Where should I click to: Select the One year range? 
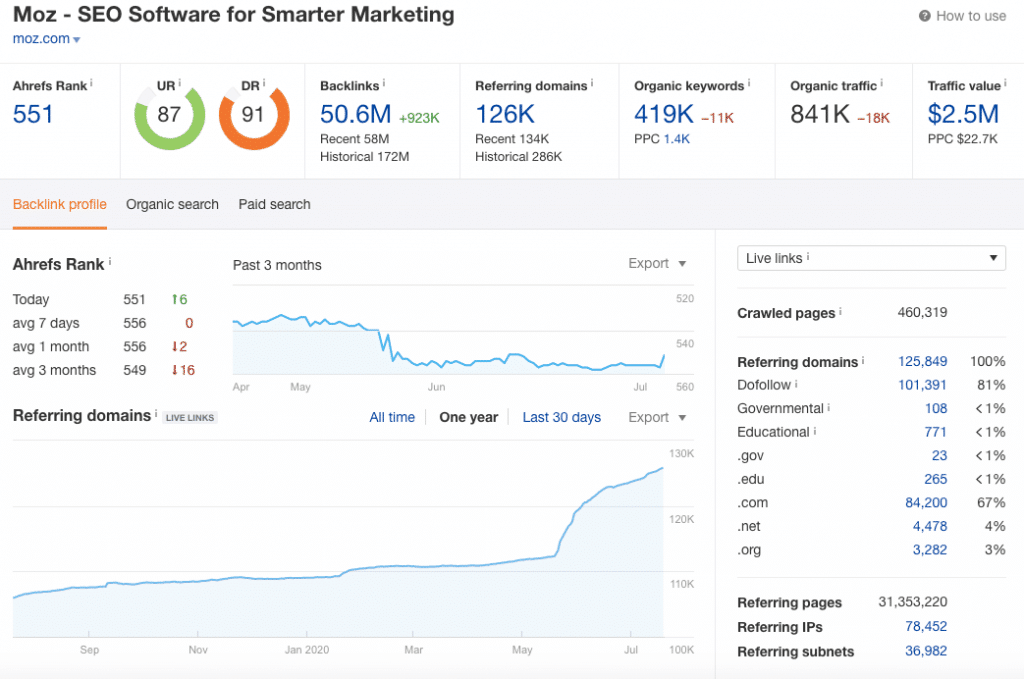(468, 417)
